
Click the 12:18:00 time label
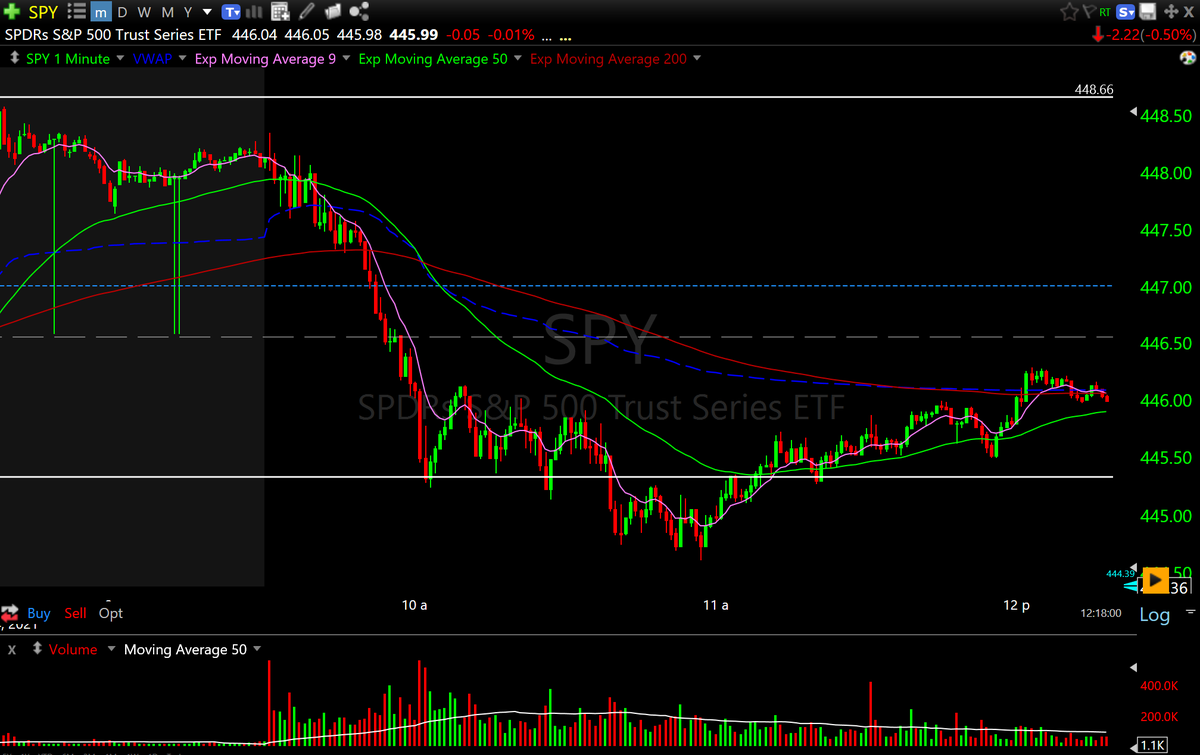[x=1100, y=612]
